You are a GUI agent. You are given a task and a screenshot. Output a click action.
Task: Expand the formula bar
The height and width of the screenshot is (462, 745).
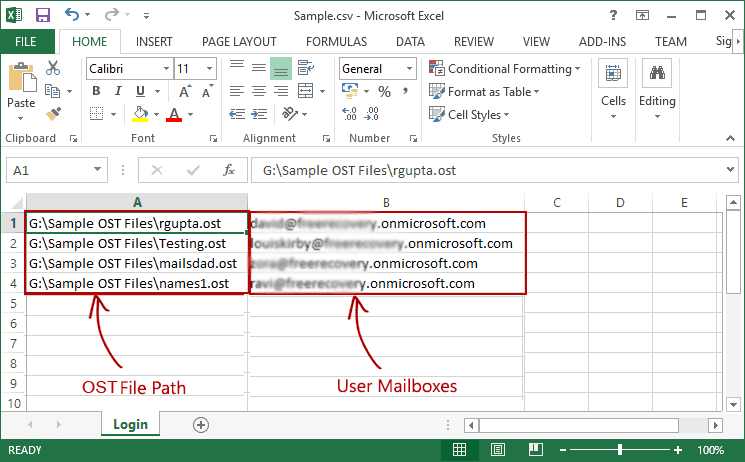730,170
